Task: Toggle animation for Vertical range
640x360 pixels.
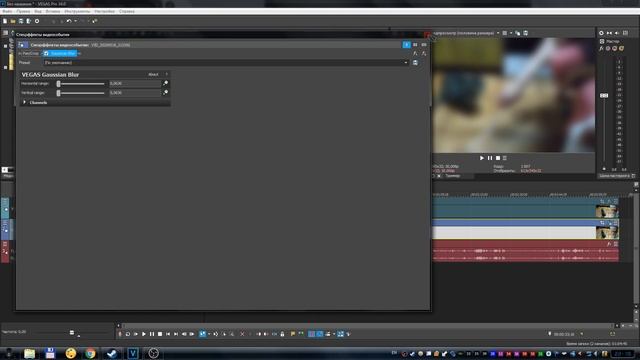Action: coord(165,93)
